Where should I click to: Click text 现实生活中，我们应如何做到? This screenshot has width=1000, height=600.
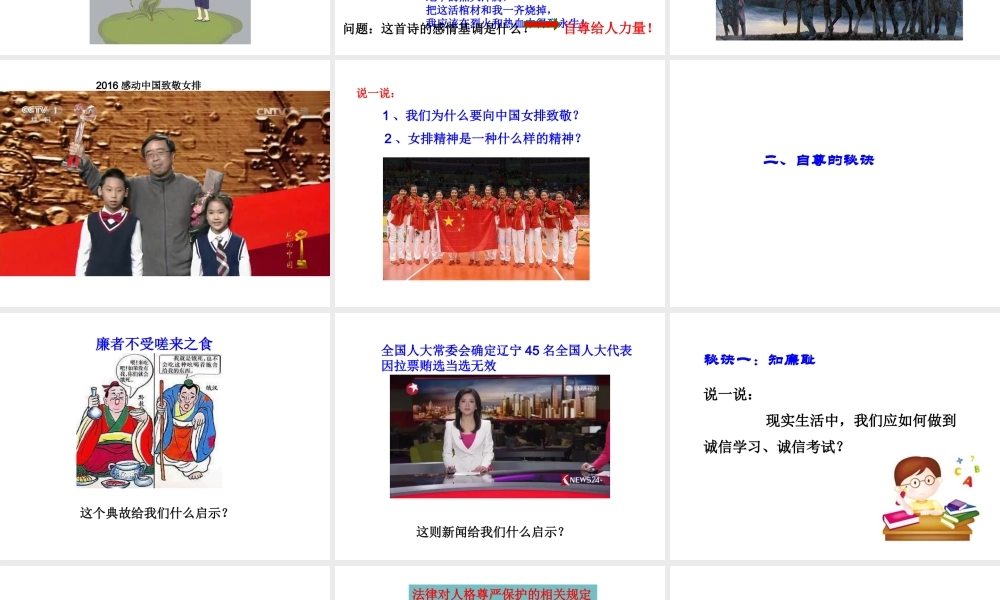point(861,421)
